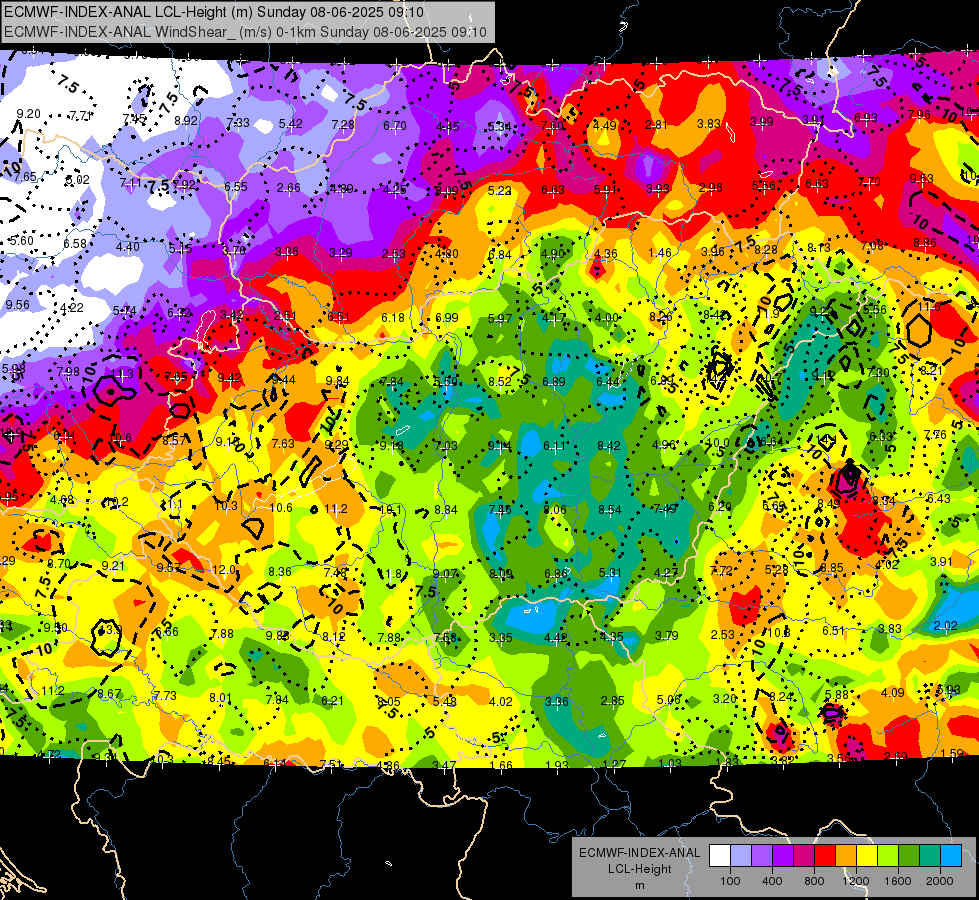This screenshot has width=979, height=900.
Task: Click the grid value 7.28
Action: [343, 124]
